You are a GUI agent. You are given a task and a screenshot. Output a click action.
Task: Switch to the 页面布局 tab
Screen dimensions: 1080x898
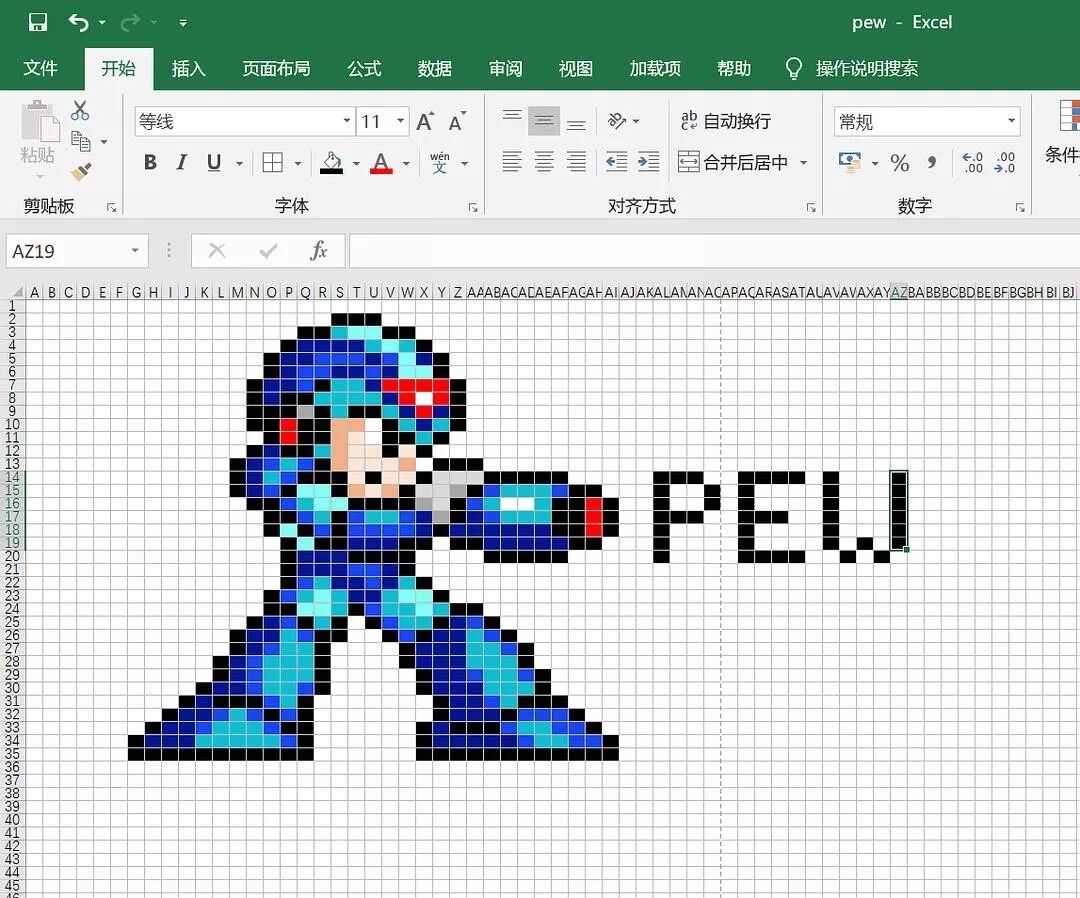[x=276, y=68]
